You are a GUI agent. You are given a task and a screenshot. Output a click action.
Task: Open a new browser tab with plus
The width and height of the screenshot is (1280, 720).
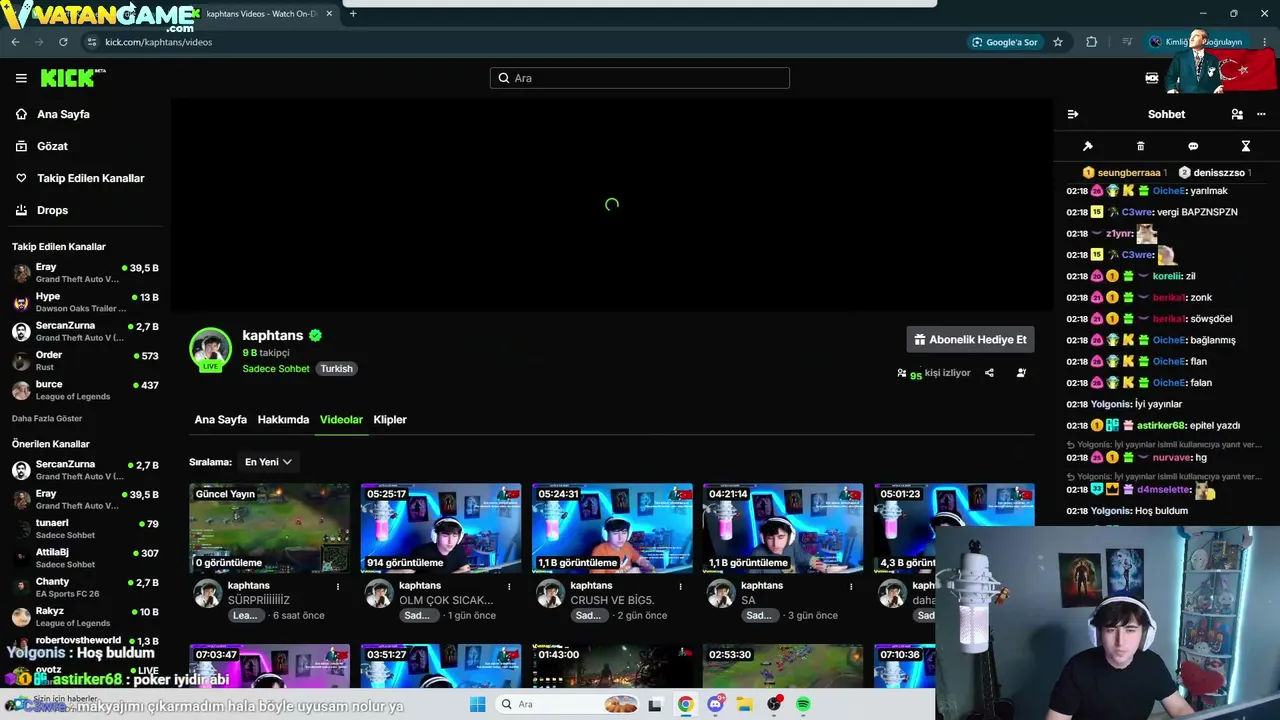coord(353,14)
